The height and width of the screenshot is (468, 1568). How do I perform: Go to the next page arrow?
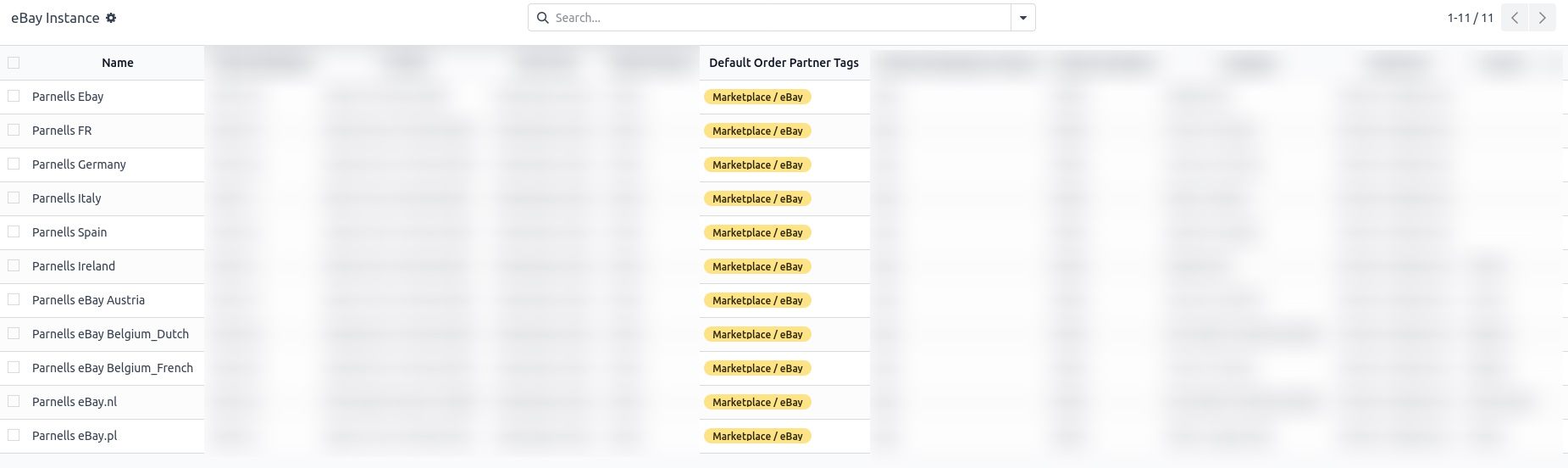[x=1542, y=18]
